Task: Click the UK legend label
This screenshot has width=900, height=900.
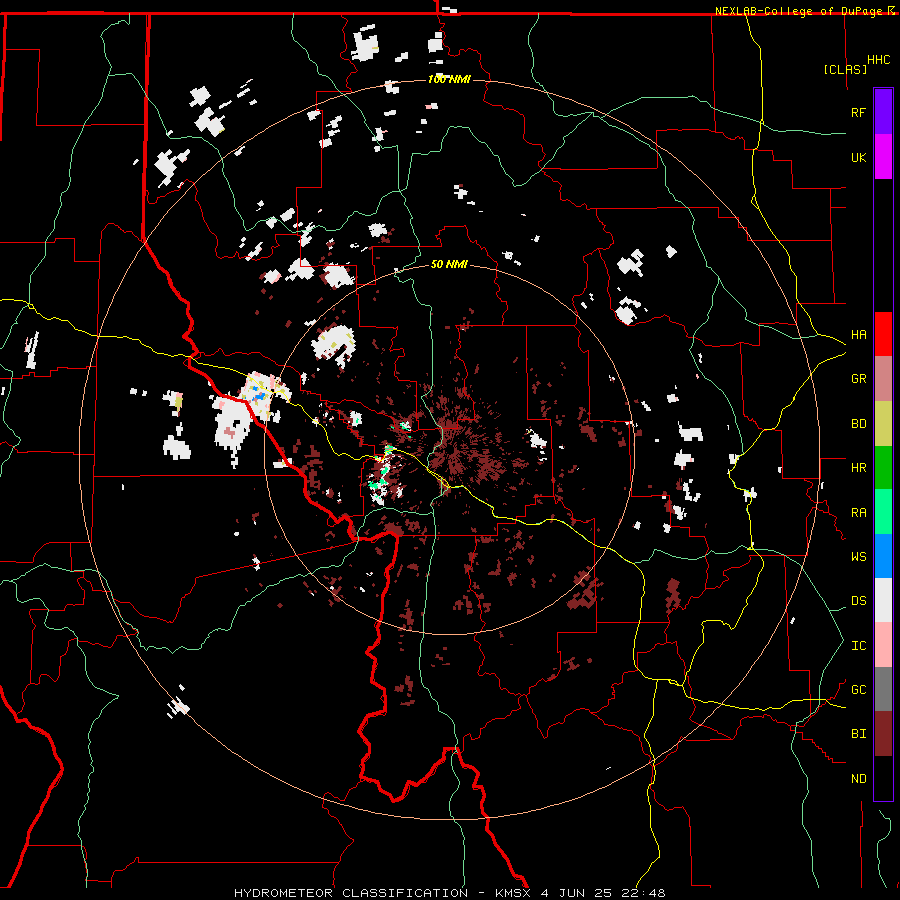Action: (x=858, y=157)
